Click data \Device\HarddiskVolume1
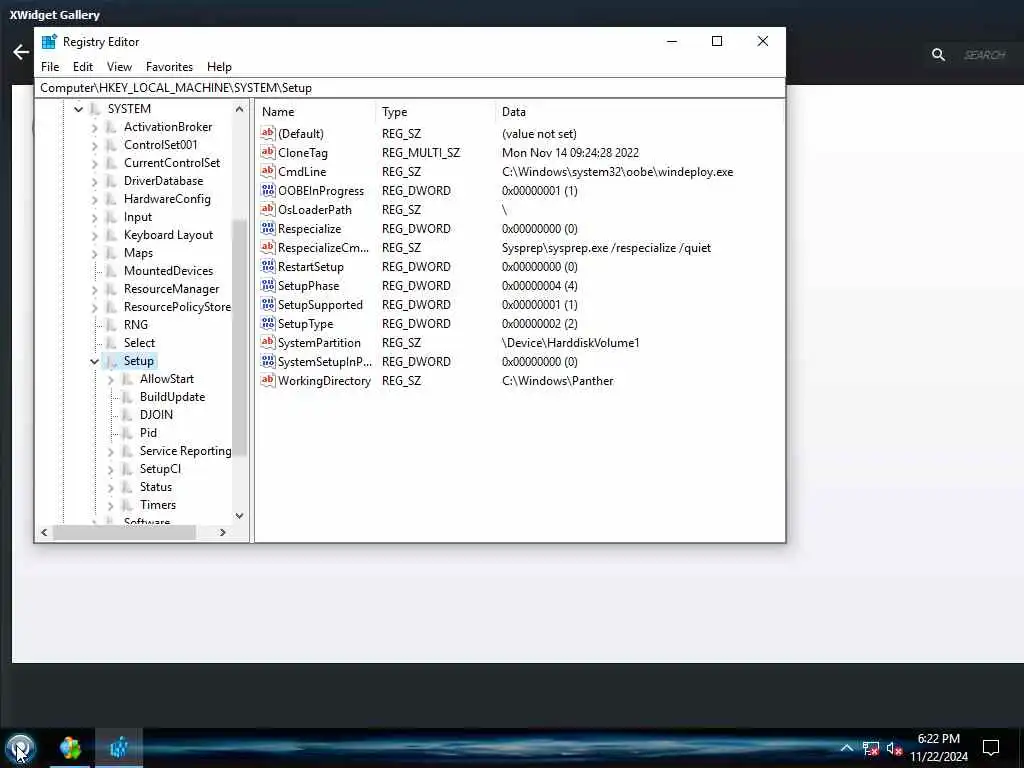 point(571,342)
